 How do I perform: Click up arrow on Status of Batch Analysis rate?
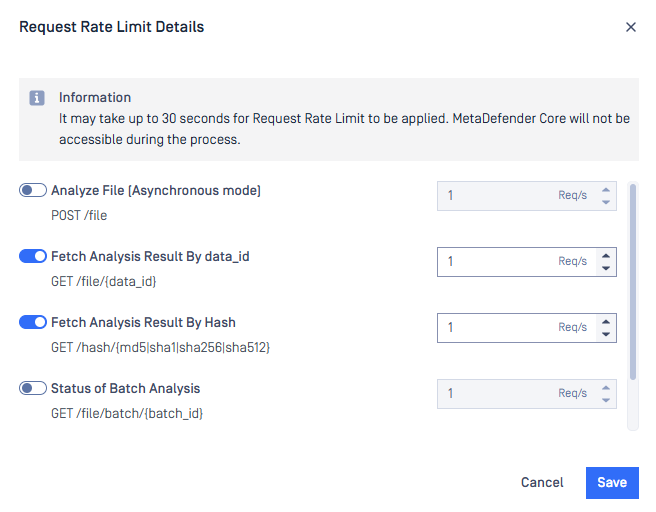click(605, 388)
